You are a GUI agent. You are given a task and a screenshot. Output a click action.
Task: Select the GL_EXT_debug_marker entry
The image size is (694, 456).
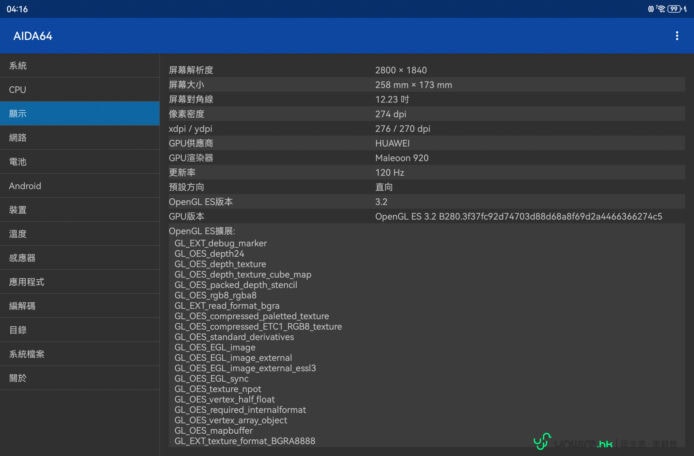pyautogui.click(x=220, y=243)
